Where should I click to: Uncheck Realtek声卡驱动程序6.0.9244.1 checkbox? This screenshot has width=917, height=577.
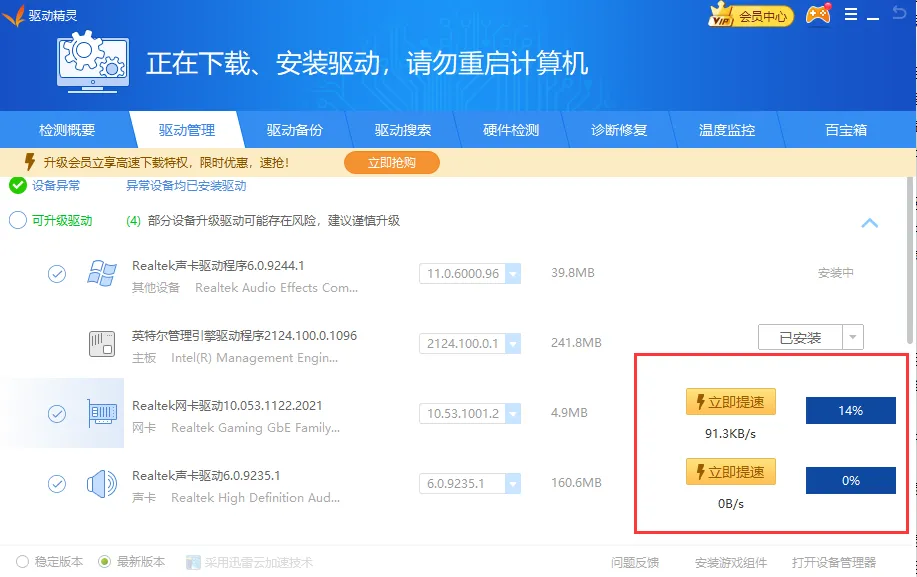[57, 274]
